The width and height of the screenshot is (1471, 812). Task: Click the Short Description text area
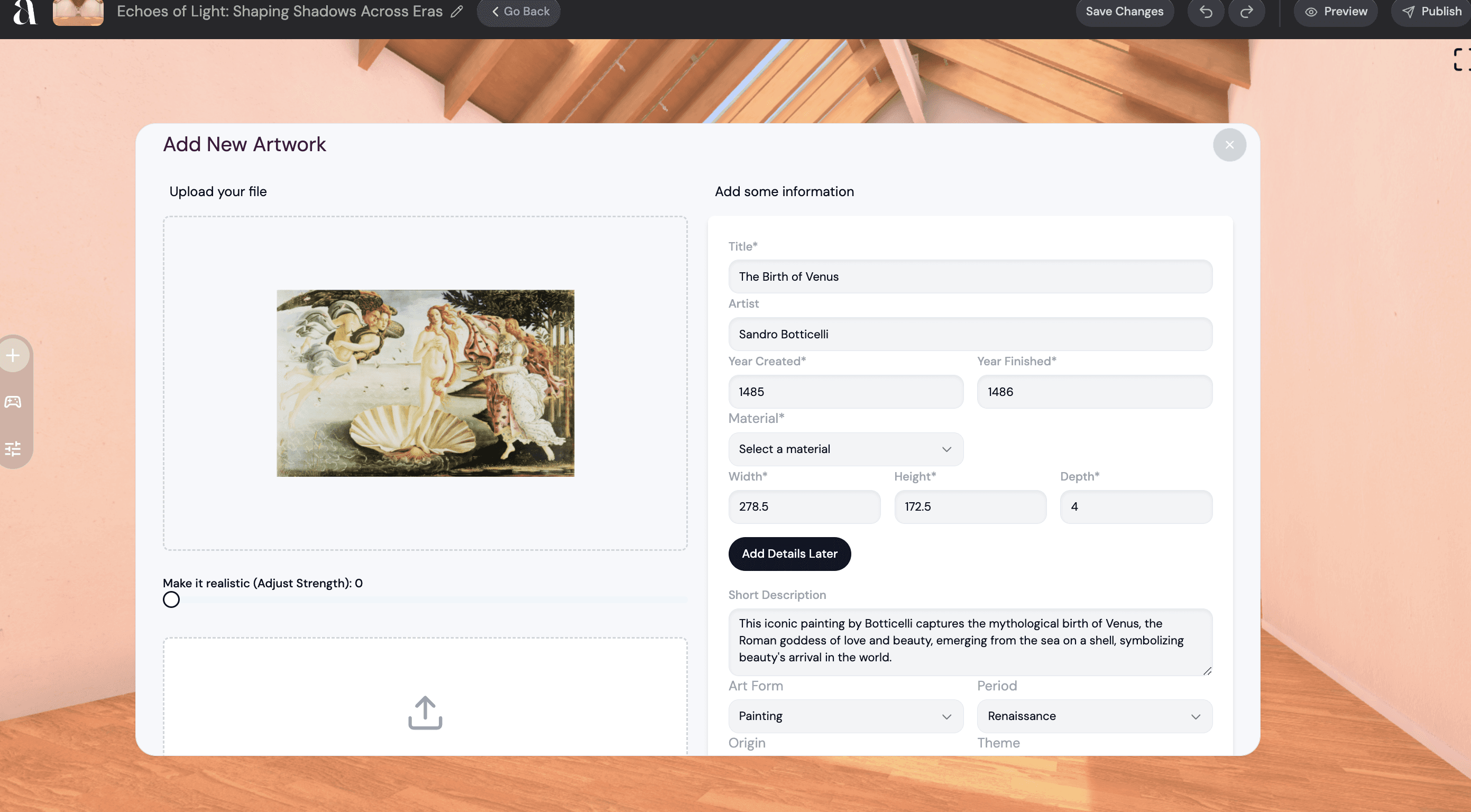pos(970,642)
